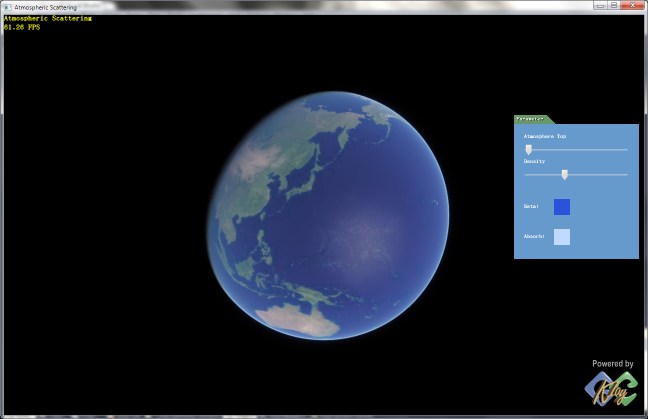Click the Density label

534,161
